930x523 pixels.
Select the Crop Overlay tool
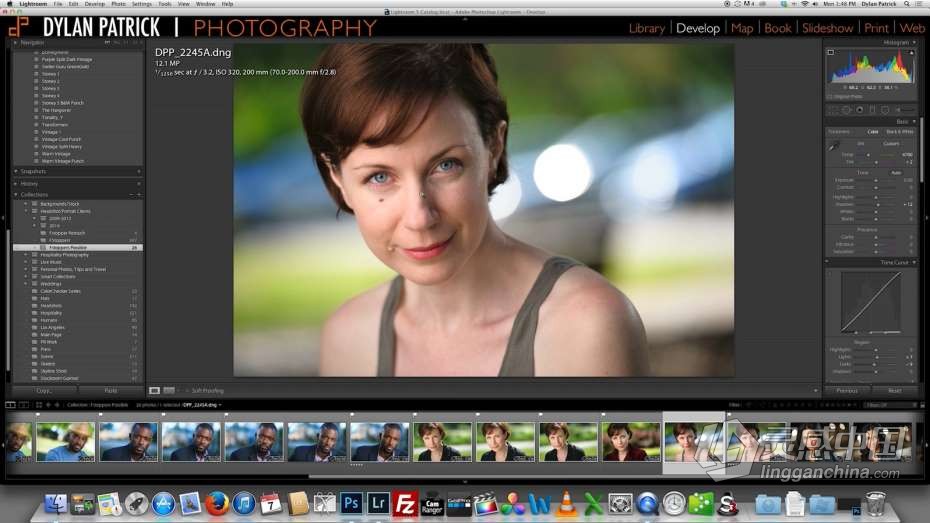click(833, 110)
